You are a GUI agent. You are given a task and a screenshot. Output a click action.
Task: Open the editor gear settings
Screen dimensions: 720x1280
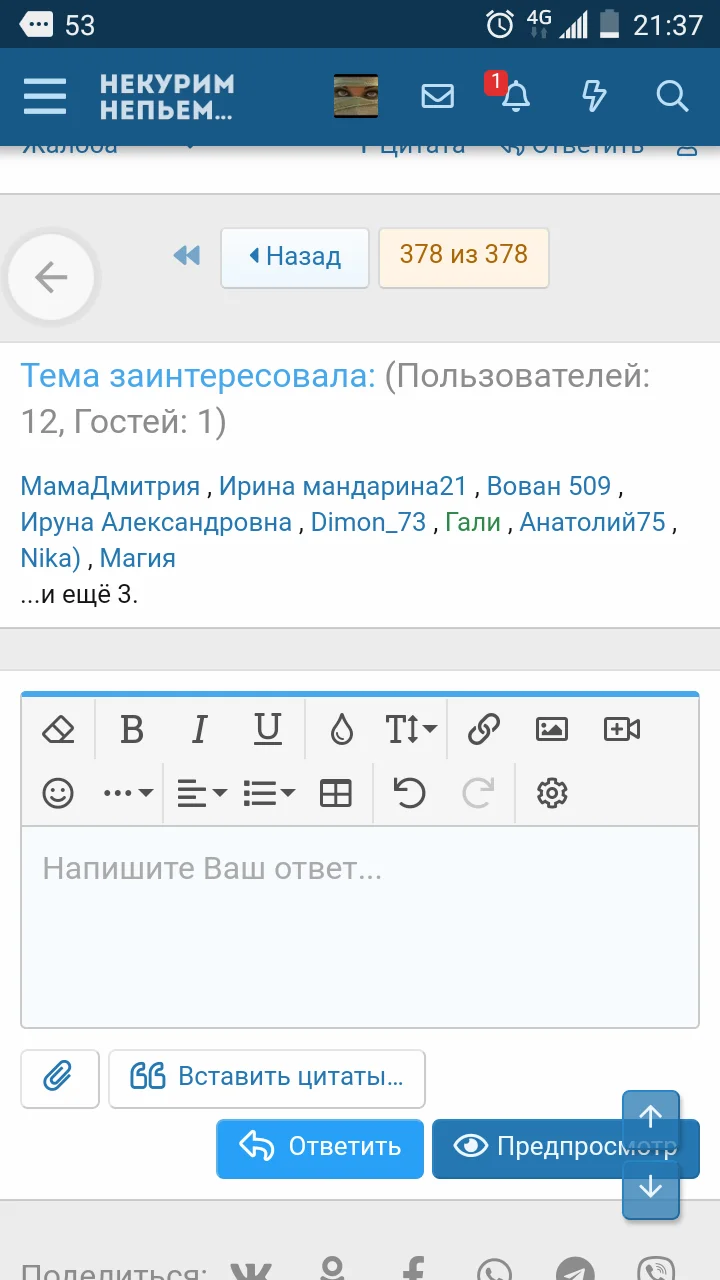pyautogui.click(x=552, y=794)
